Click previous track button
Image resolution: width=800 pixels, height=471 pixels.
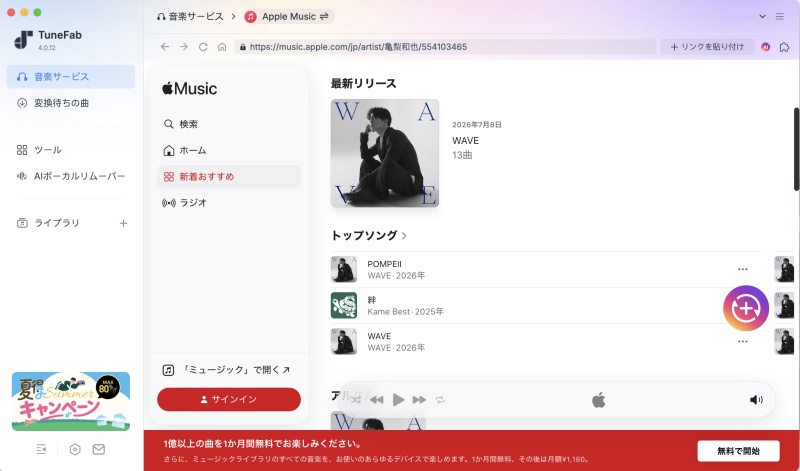tap(377, 400)
